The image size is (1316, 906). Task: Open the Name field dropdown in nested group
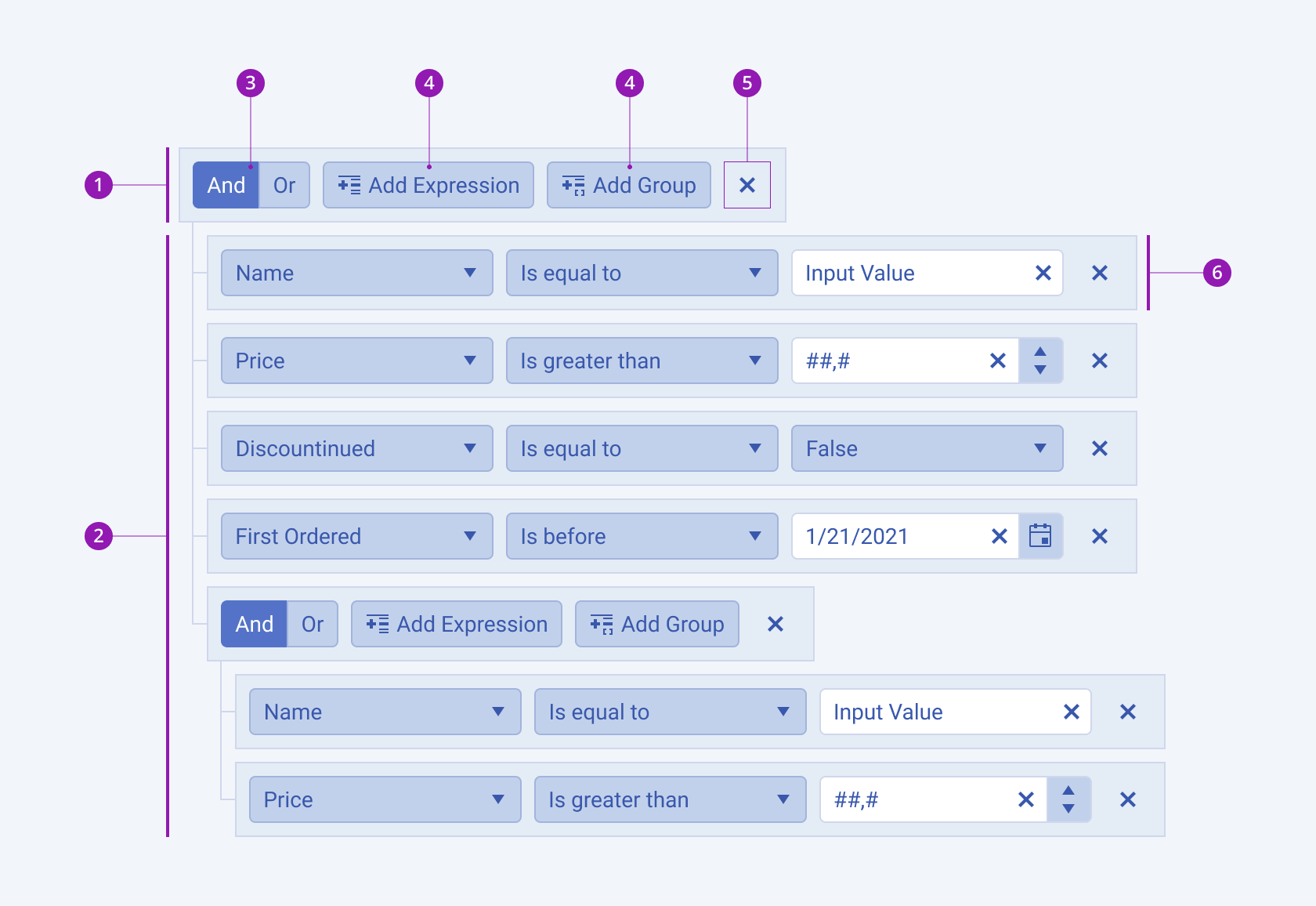pos(385,712)
